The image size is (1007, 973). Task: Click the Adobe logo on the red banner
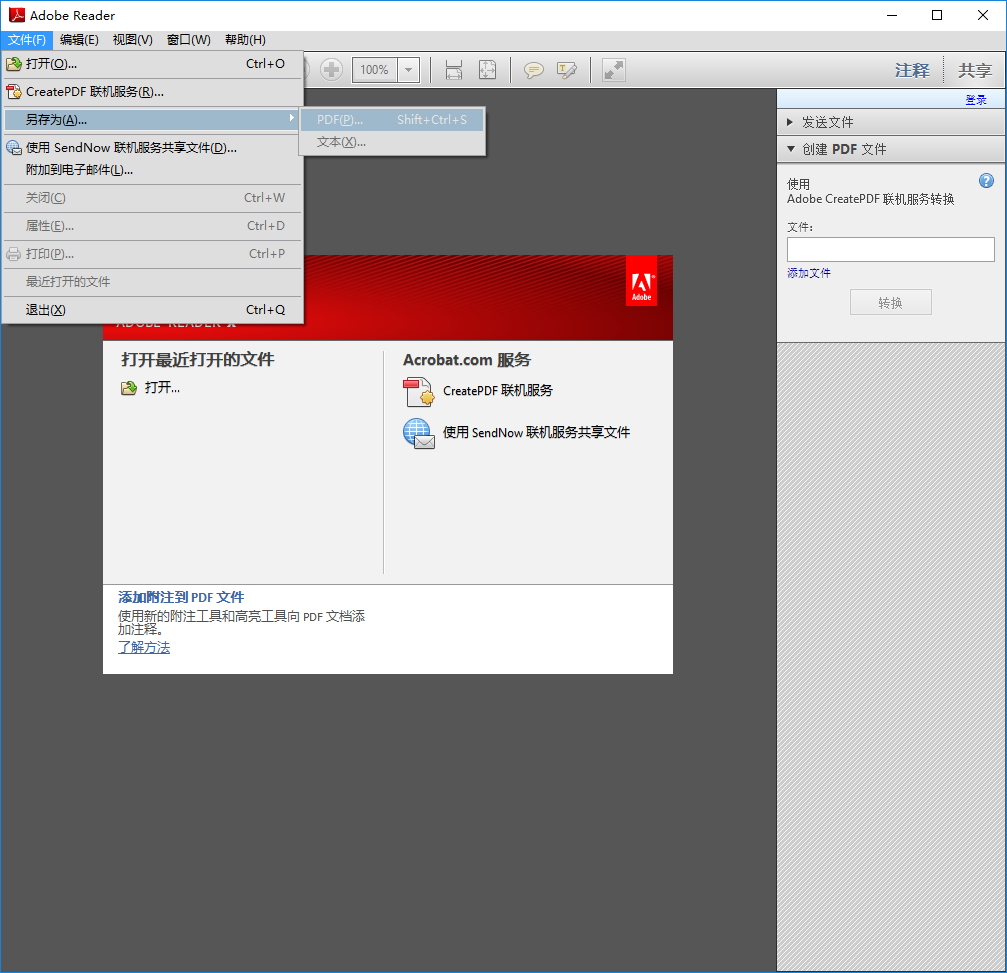coord(642,281)
